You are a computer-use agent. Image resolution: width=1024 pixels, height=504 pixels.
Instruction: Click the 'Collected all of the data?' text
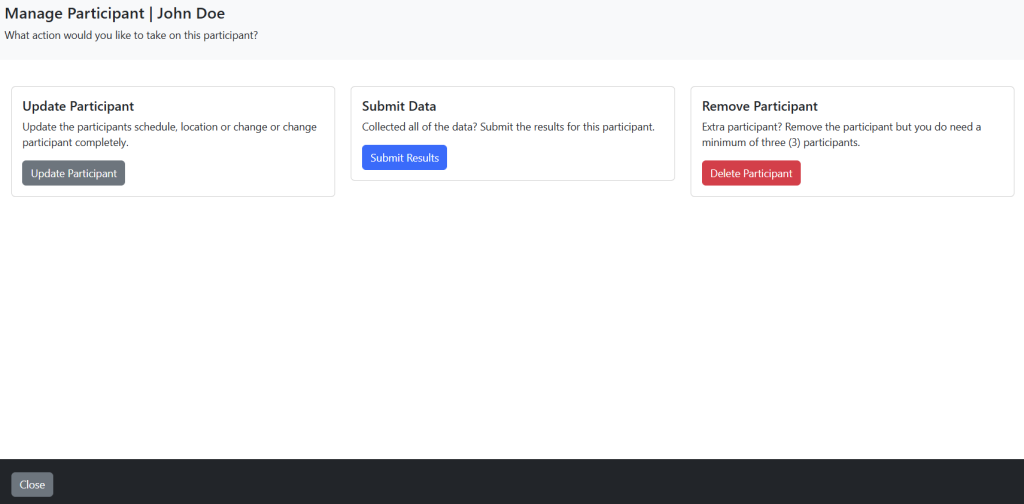(508, 127)
